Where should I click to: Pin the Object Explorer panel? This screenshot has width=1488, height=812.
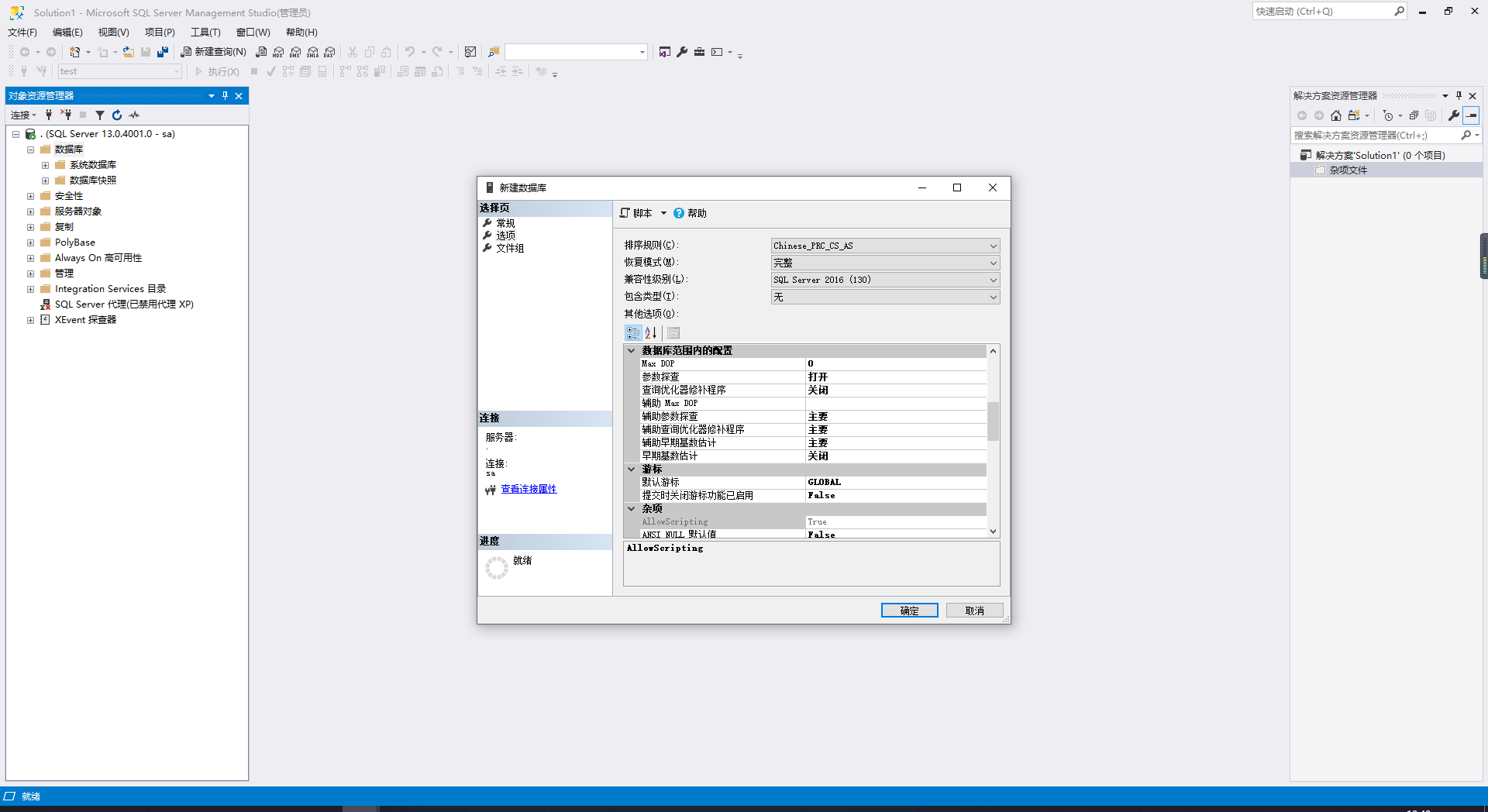[x=225, y=95]
